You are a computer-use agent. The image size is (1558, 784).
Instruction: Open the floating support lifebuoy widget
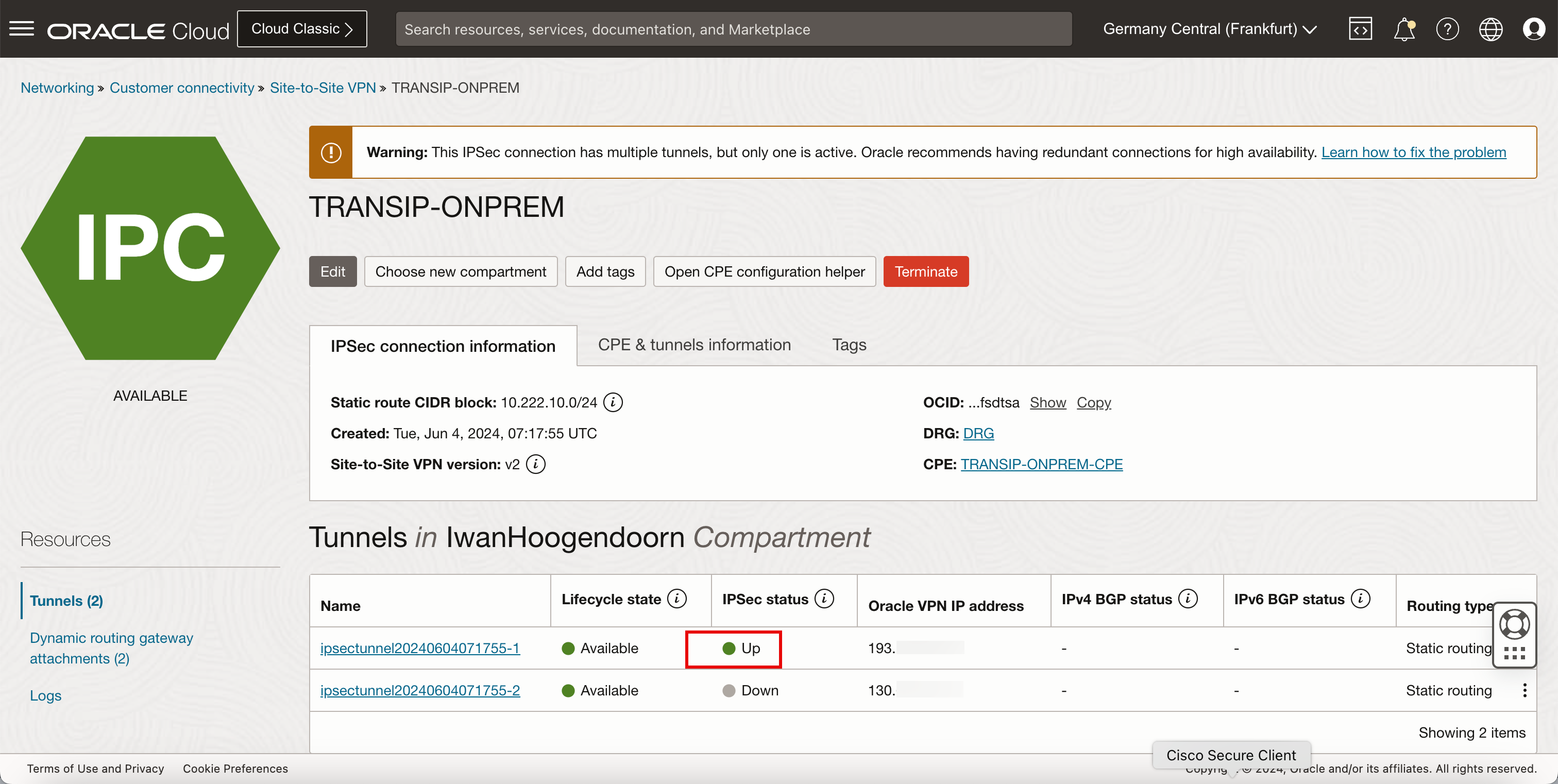coord(1514,625)
